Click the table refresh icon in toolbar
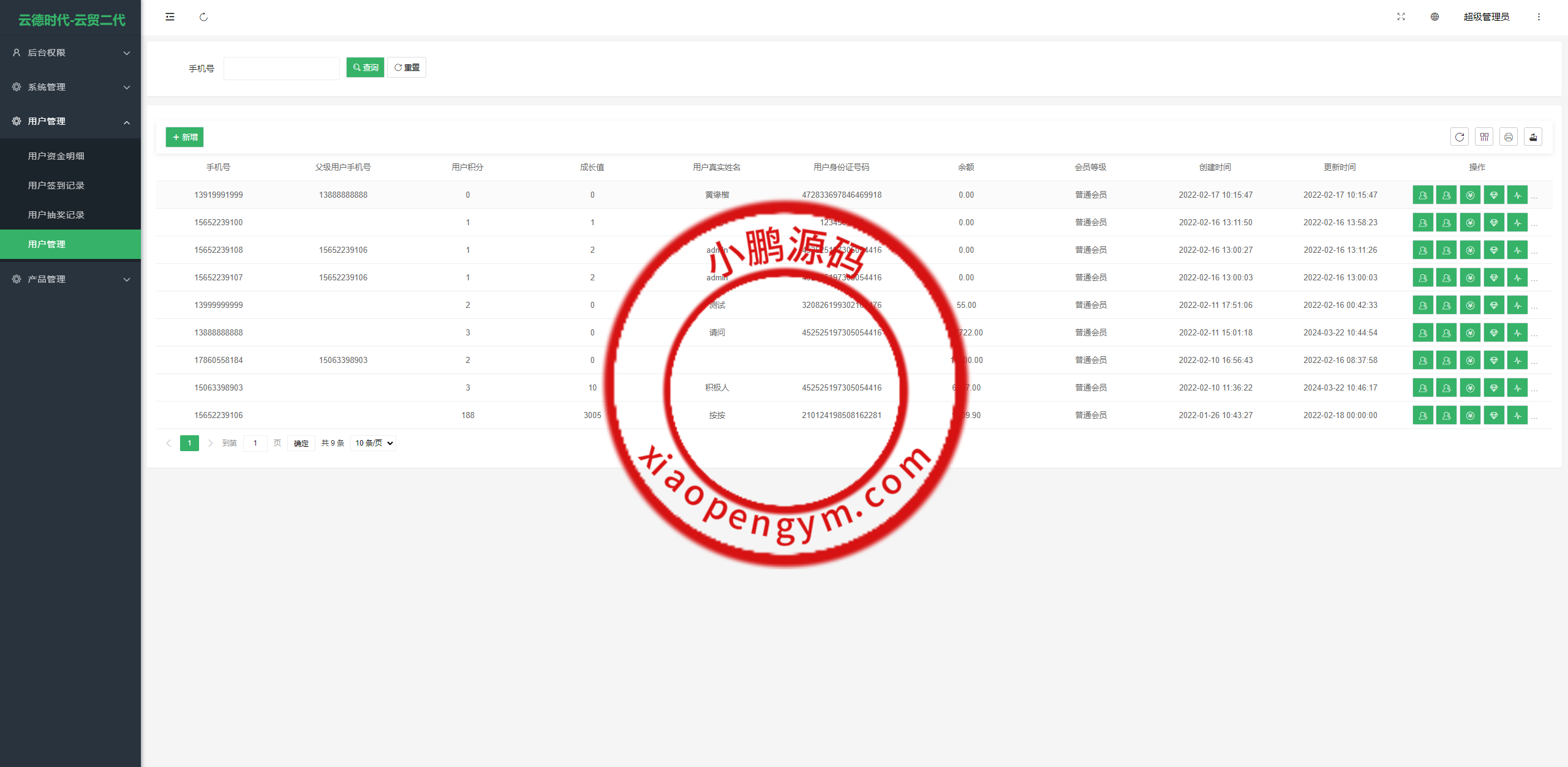 (1460, 137)
